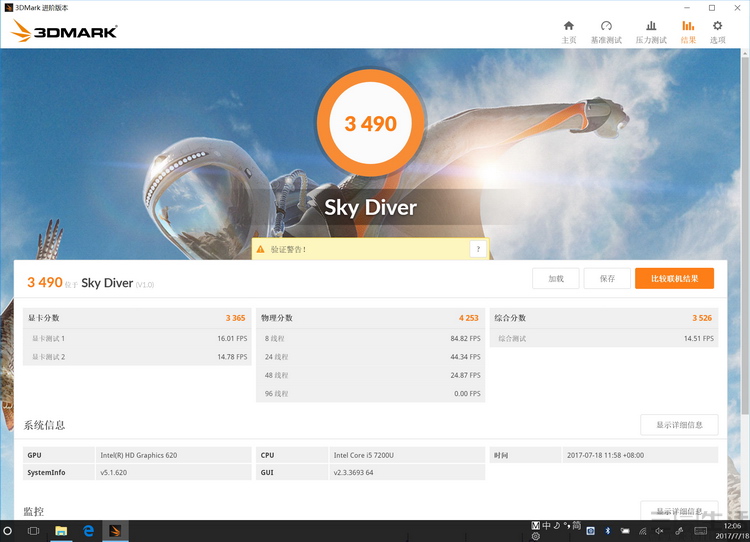Click the IME M mode indicator

click(x=536, y=525)
